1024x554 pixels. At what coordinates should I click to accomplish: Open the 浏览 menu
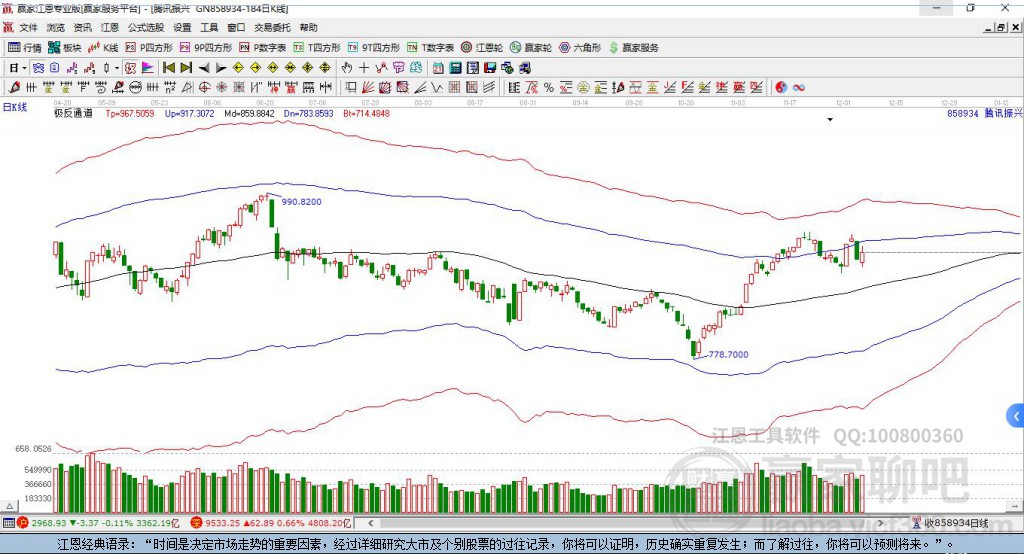point(56,27)
